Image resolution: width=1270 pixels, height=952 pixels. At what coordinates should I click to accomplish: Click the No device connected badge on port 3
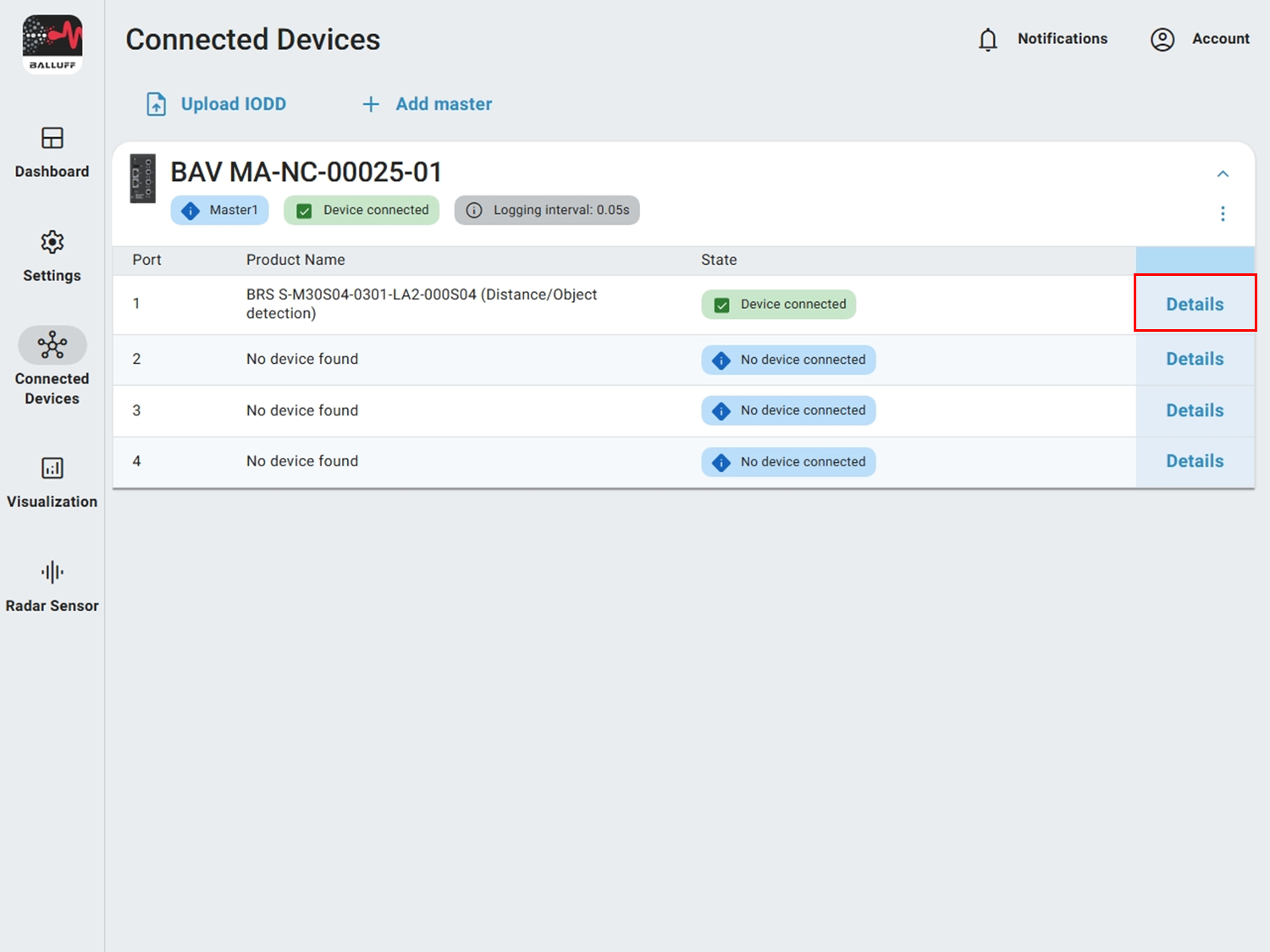788,411
